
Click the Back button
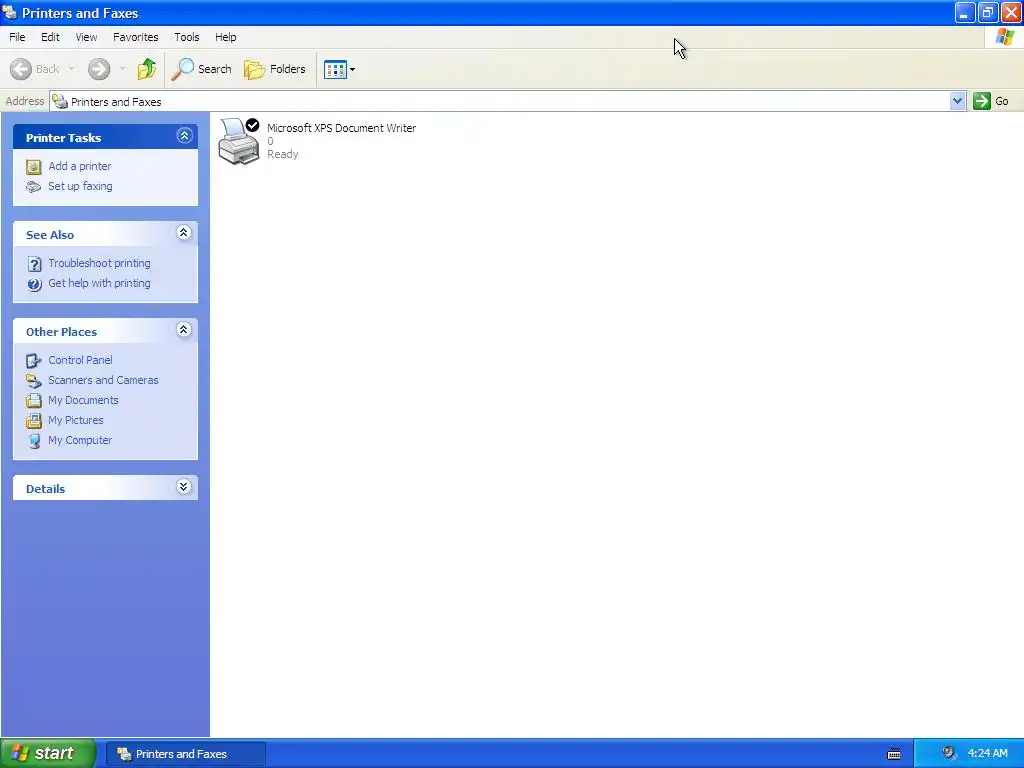[35, 69]
